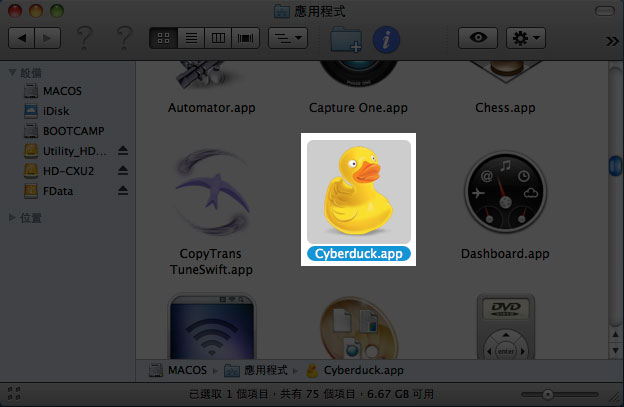Select the Wi-Fi app icon
The height and width of the screenshot is (407, 624).
tap(212, 327)
